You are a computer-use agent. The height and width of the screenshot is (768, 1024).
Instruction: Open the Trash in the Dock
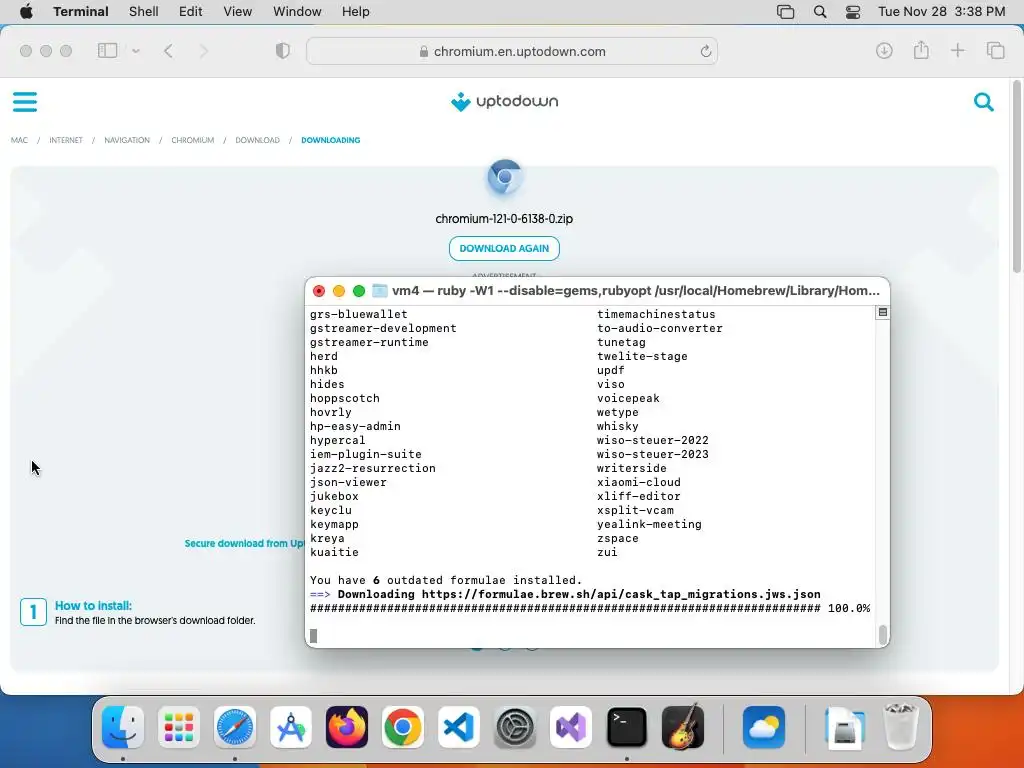pos(901,727)
